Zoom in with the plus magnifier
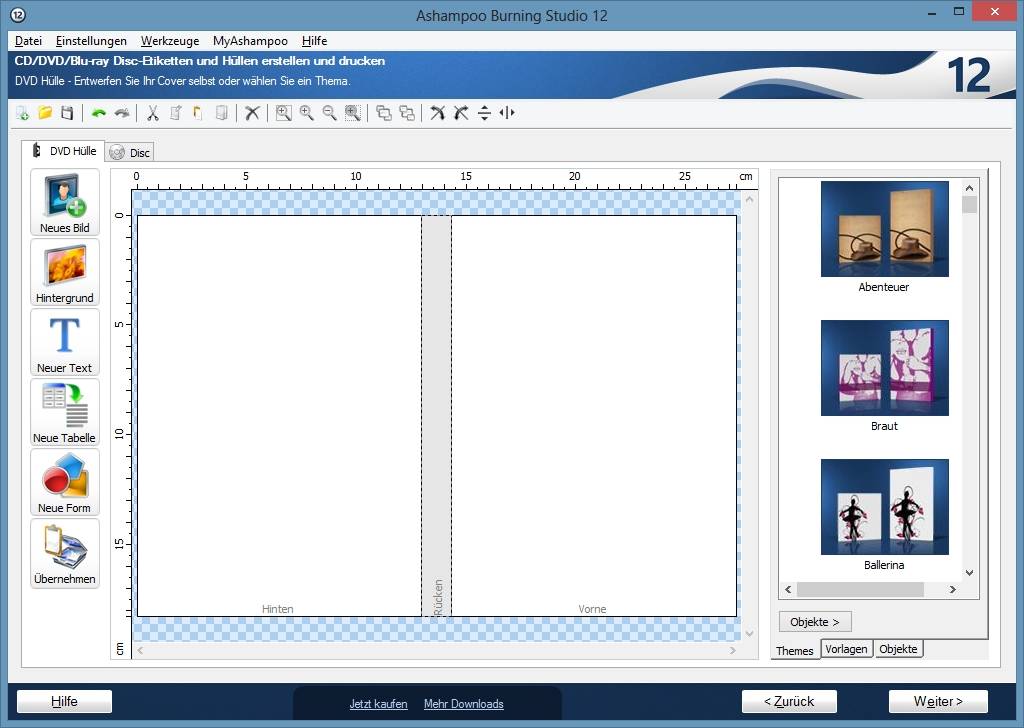 (x=306, y=113)
